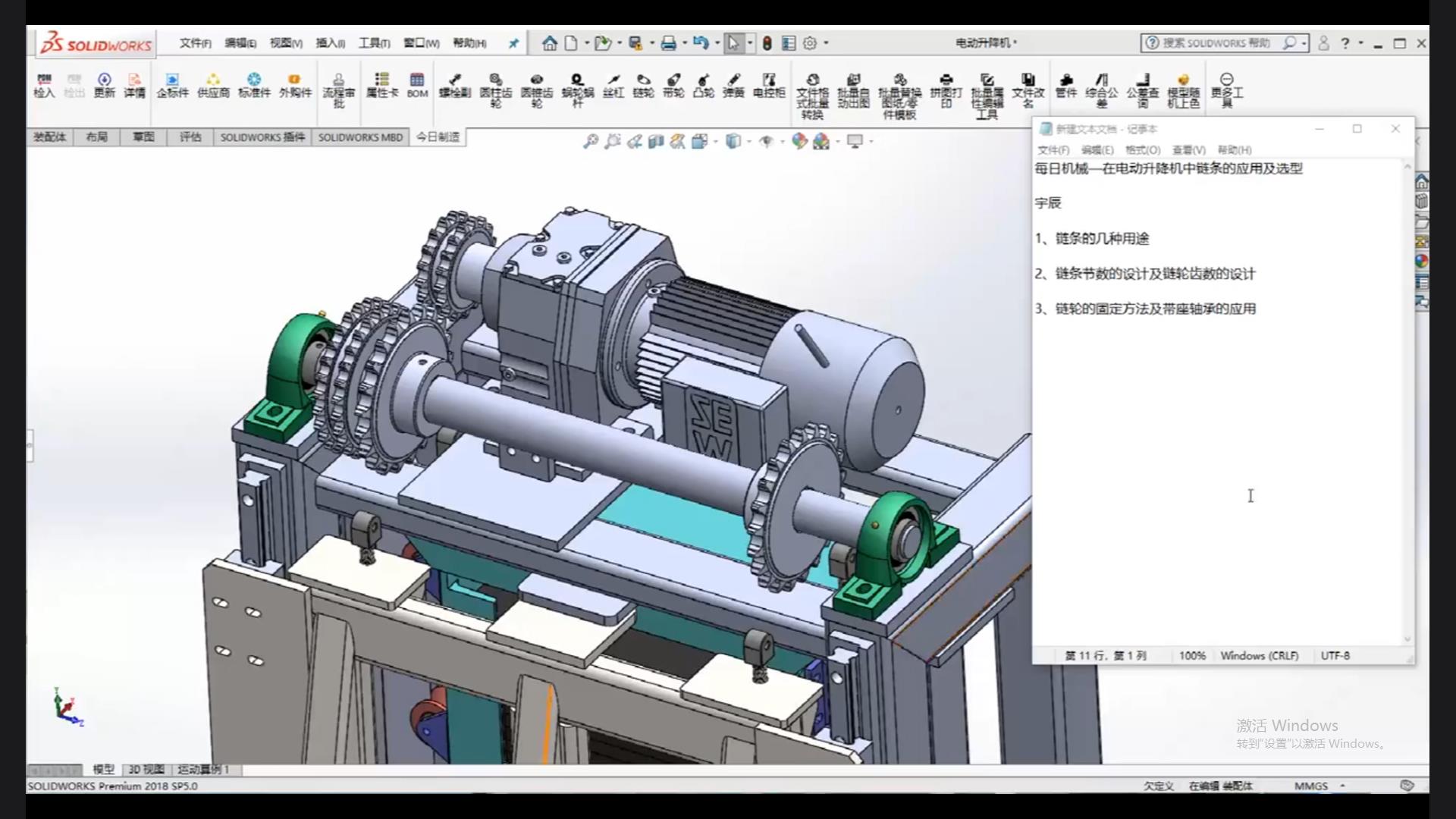
Task: Click the 流程审批 workflow approval icon
Action: [338, 91]
